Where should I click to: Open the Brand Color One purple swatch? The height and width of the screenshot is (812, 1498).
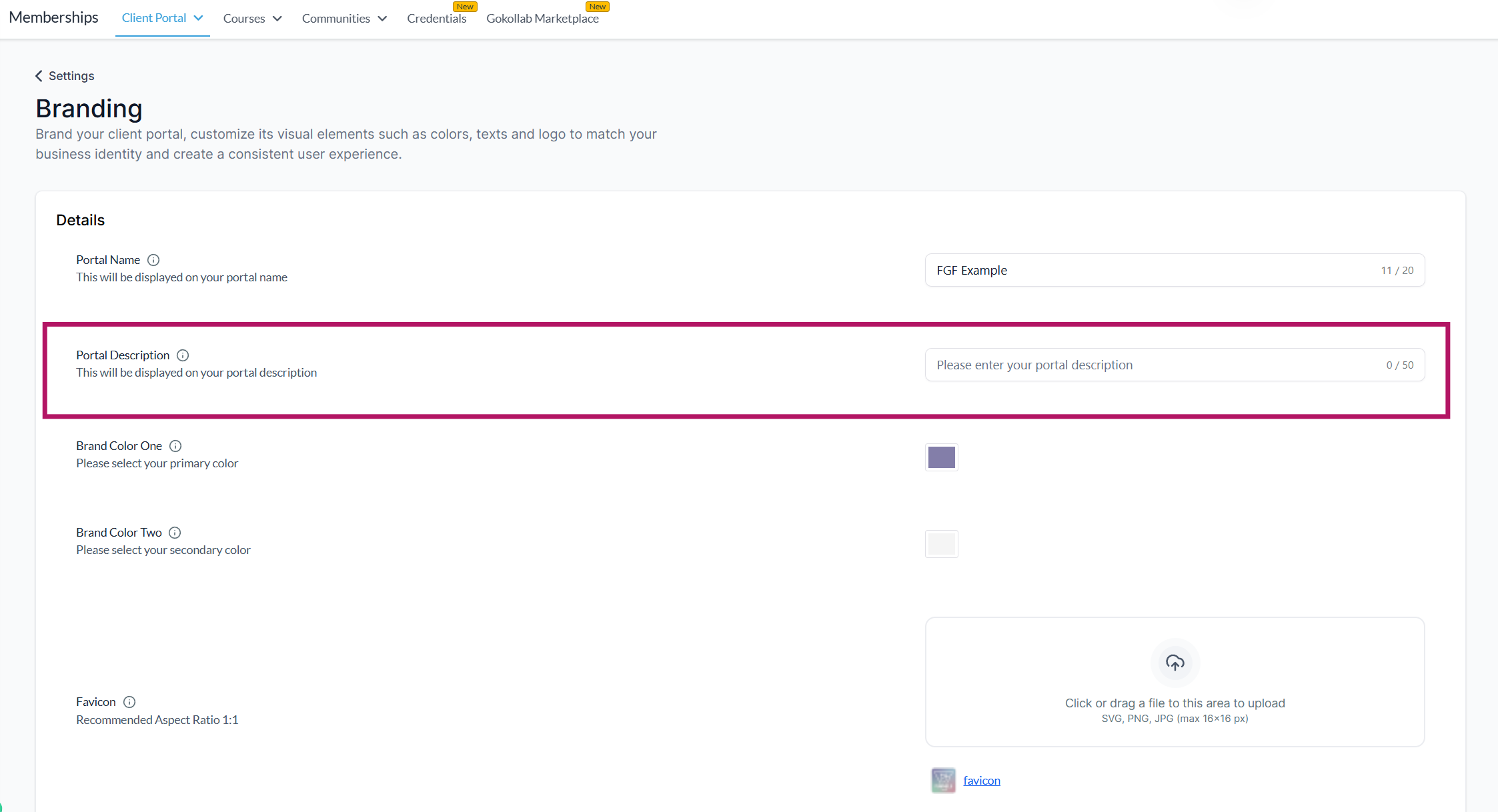(x=941, y=457)
